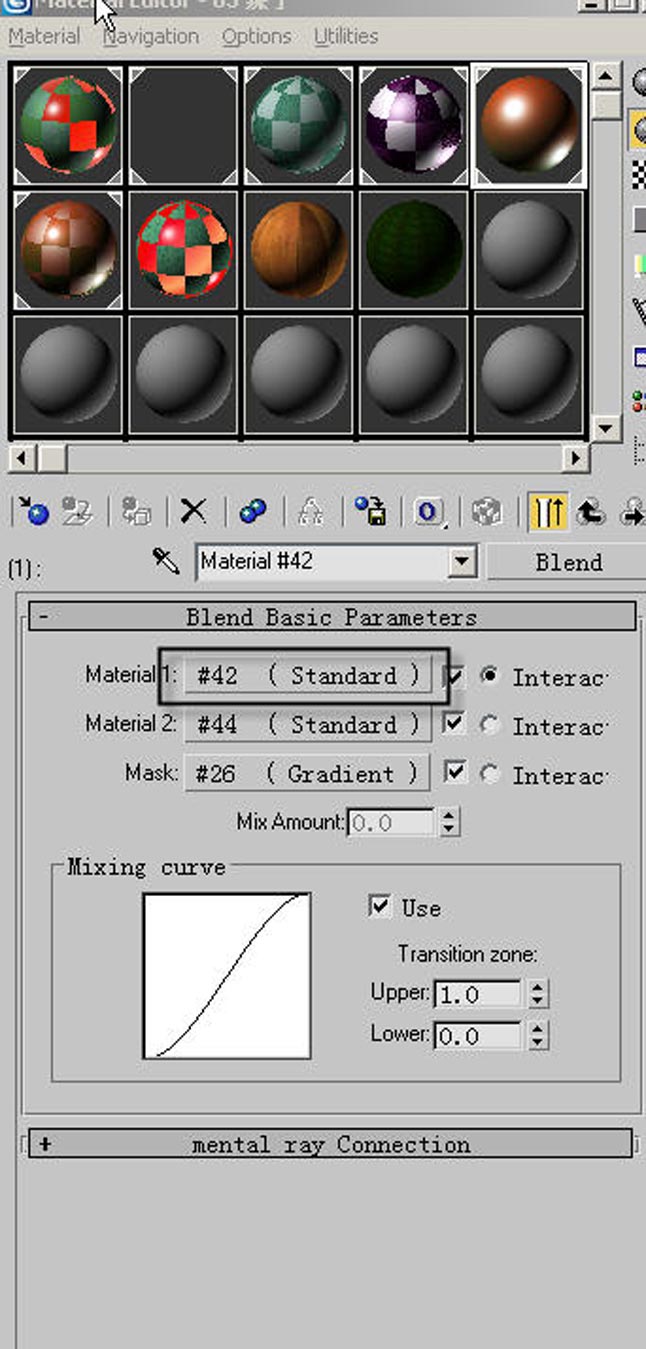Click the Go Forward to Sibling icon
The image size is (646, 1349).
(633, 512)
